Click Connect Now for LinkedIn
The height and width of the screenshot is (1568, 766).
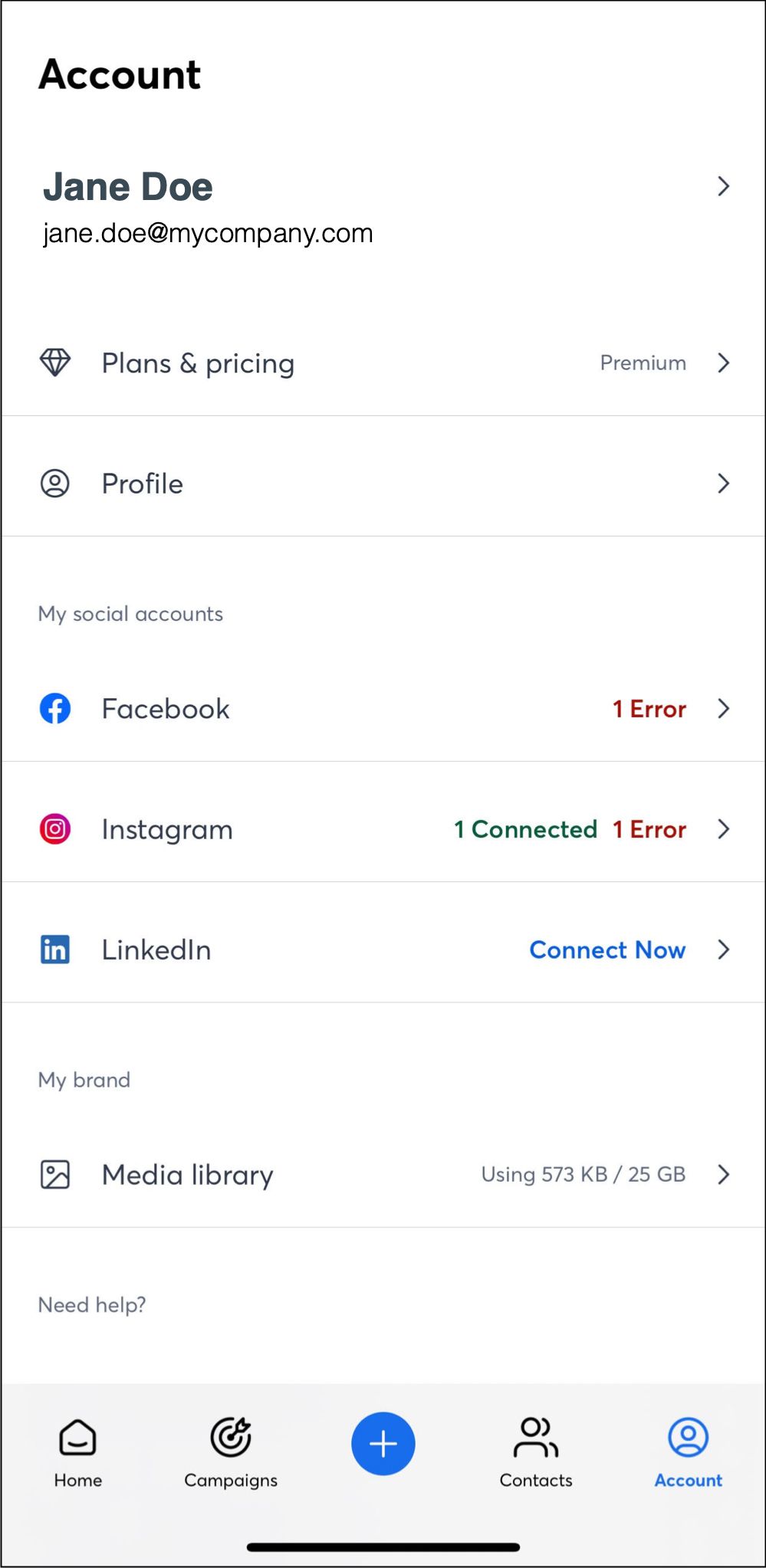click(607, 950)
